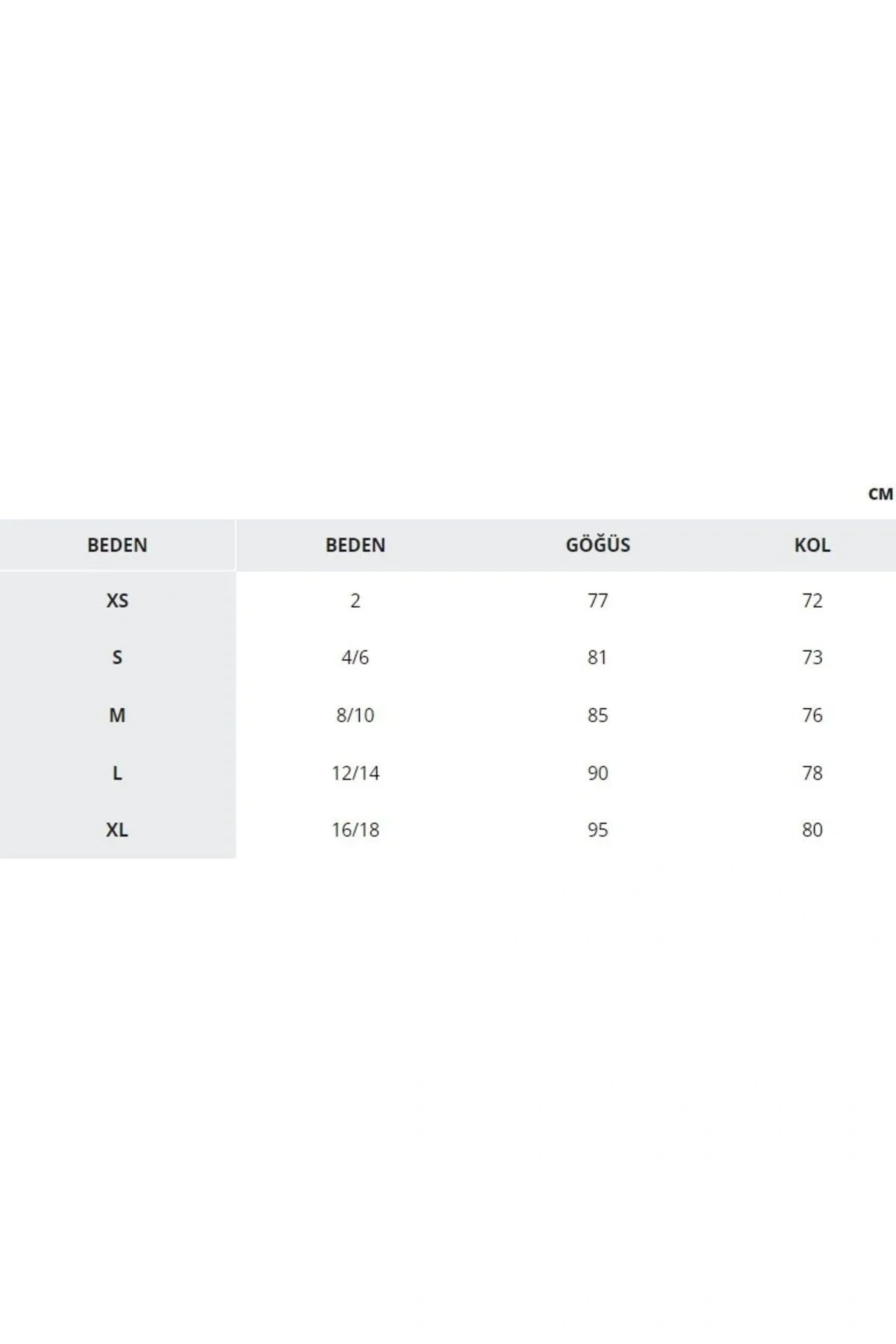Click the KOL value 72
This screenshot has height=1344, width=896.
tap(812, 600)
